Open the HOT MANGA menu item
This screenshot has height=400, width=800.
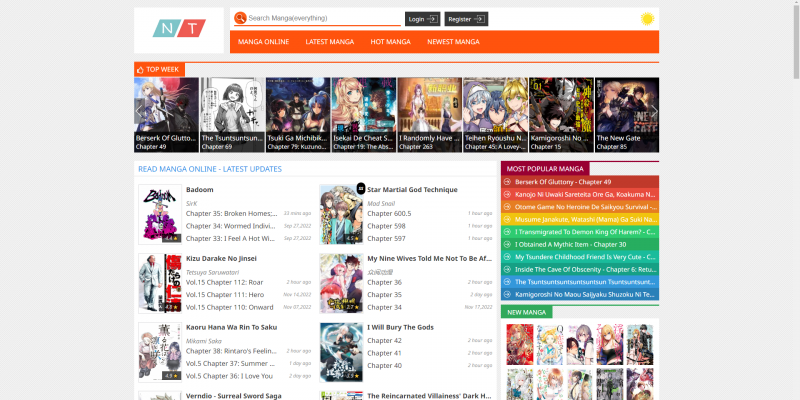point(390,42)
